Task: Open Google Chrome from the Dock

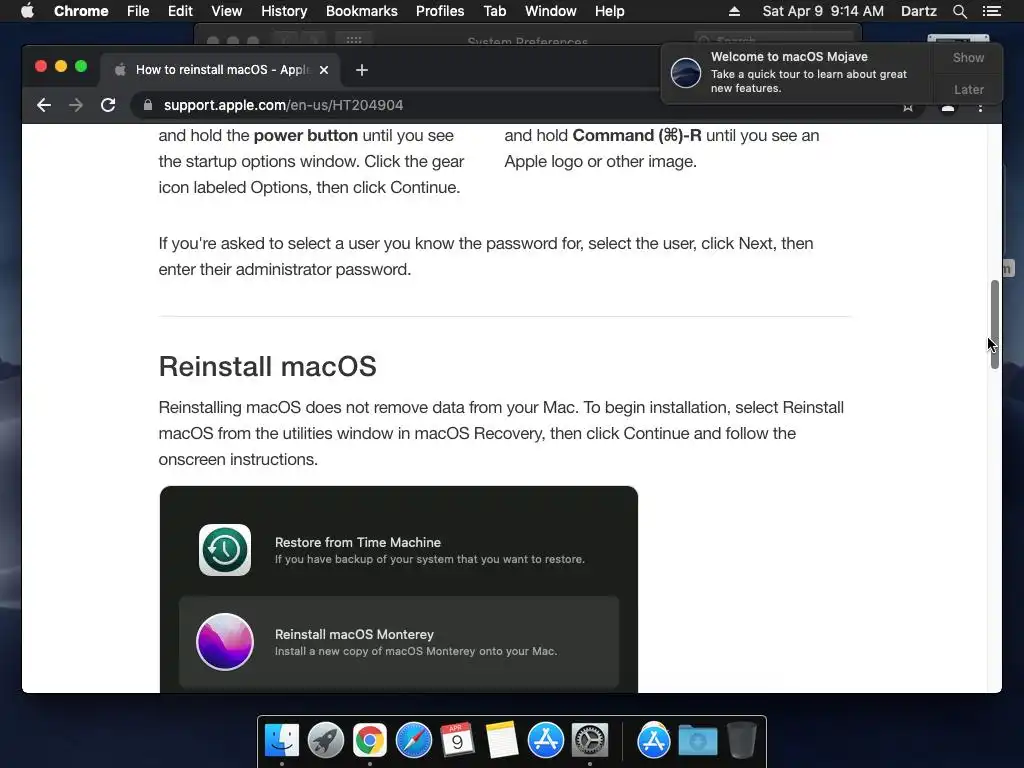Action: click(370, 741)
